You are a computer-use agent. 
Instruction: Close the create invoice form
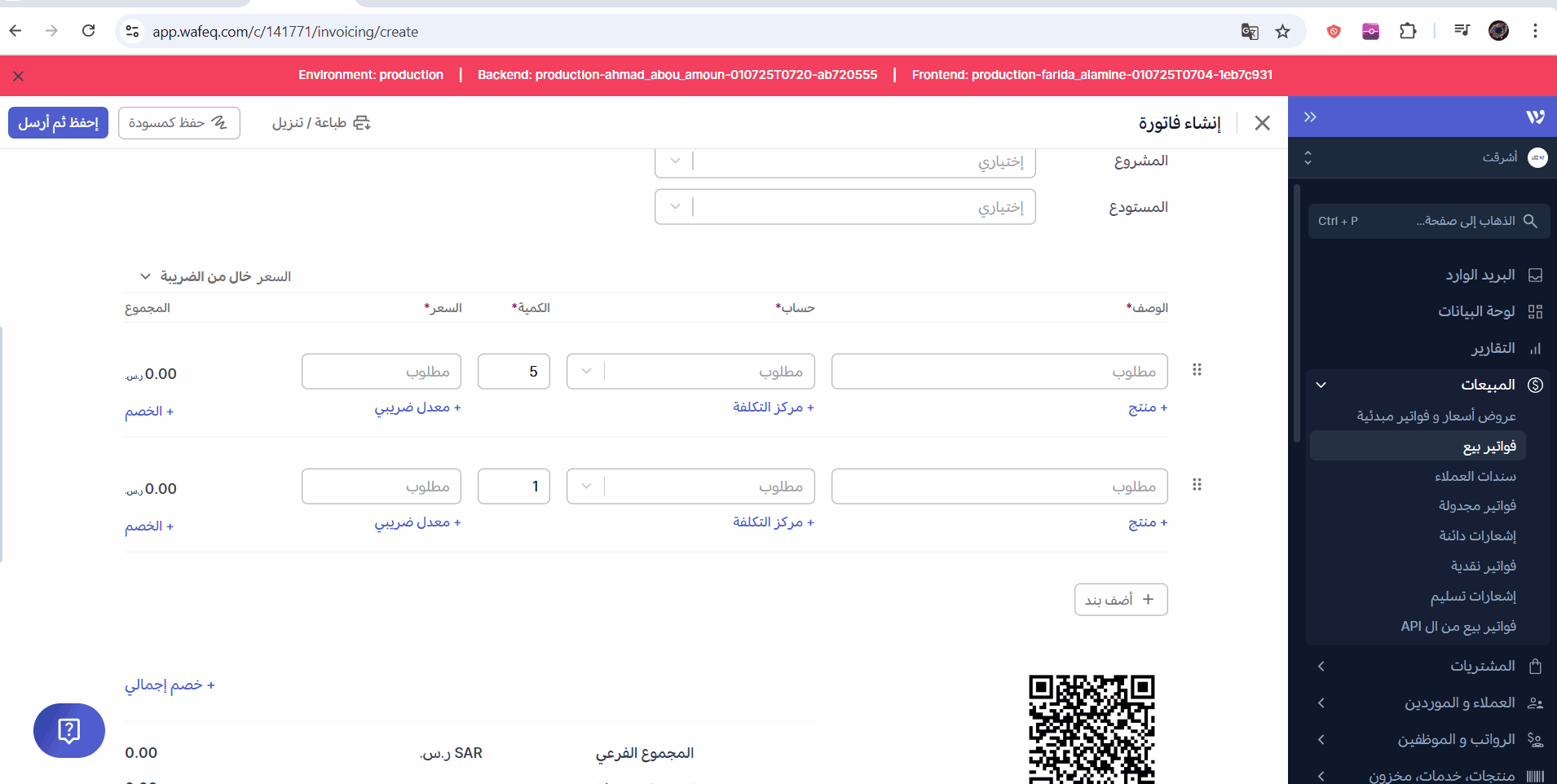pyautogui.click(x=1262, y=123)
